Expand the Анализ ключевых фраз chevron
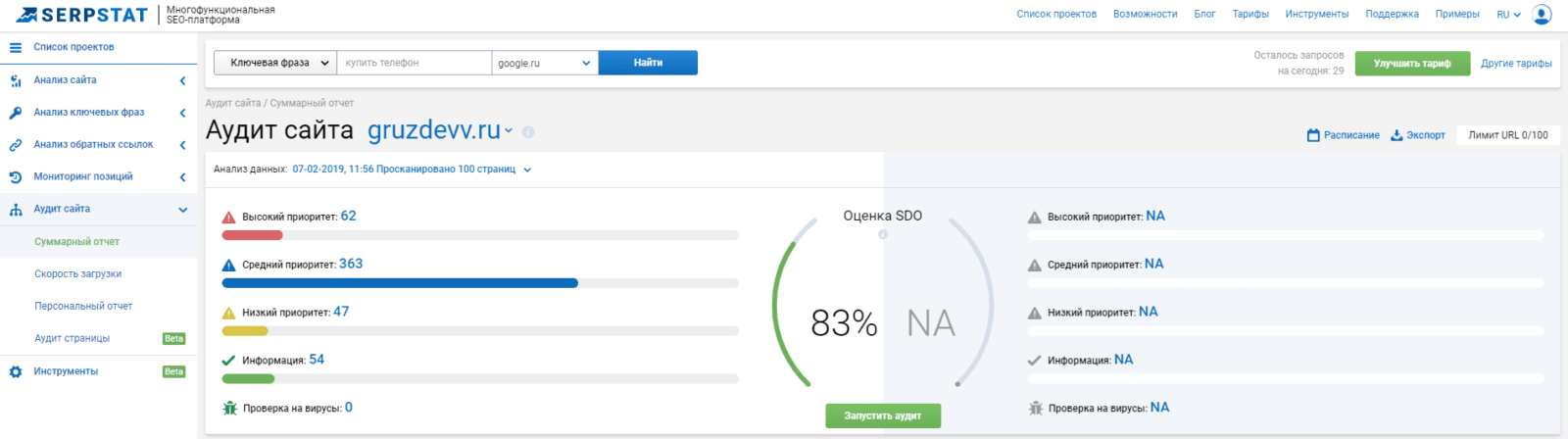 click(x=182, y=114)
